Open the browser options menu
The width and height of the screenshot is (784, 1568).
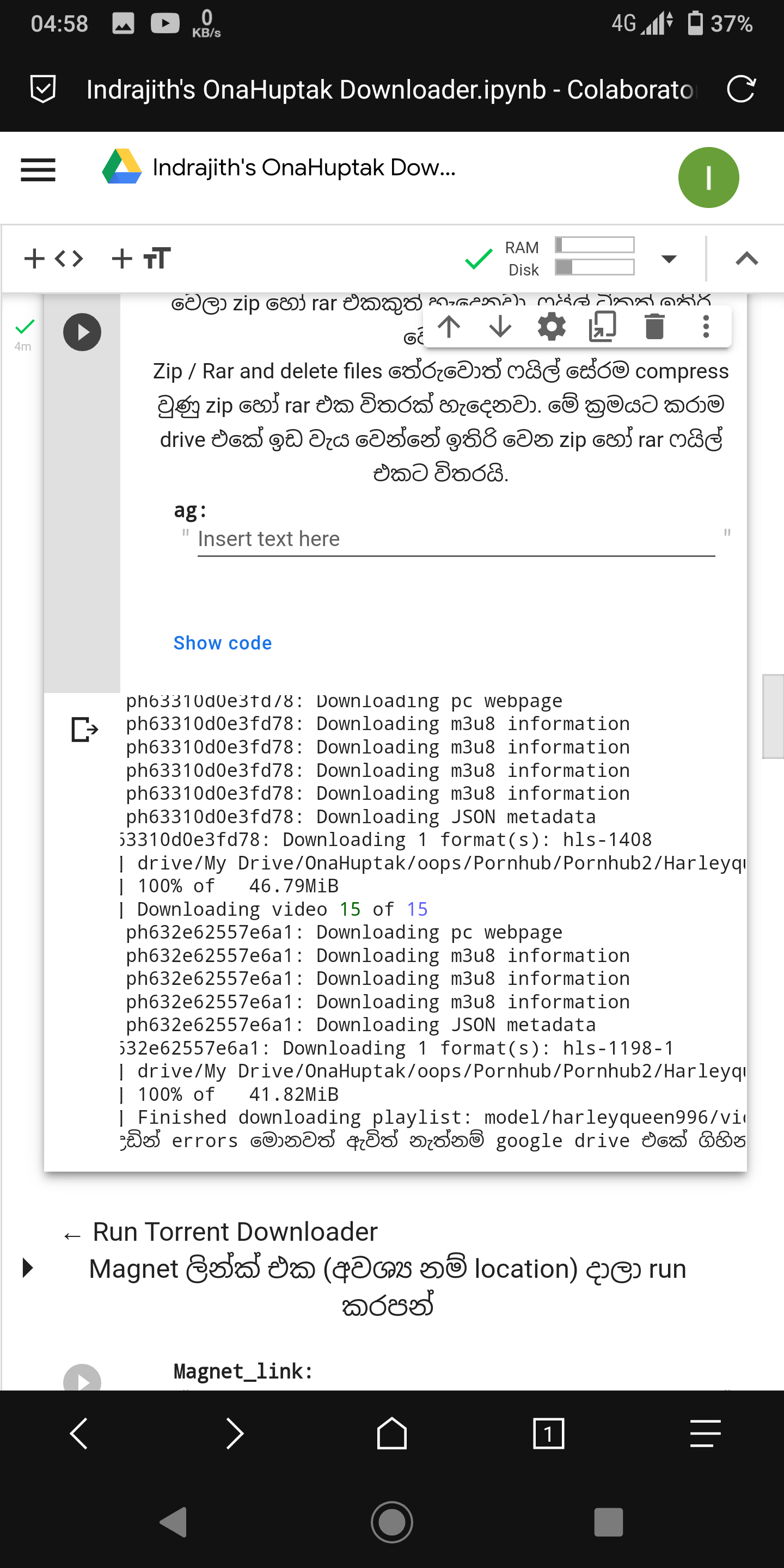[x=706, y=1433]
